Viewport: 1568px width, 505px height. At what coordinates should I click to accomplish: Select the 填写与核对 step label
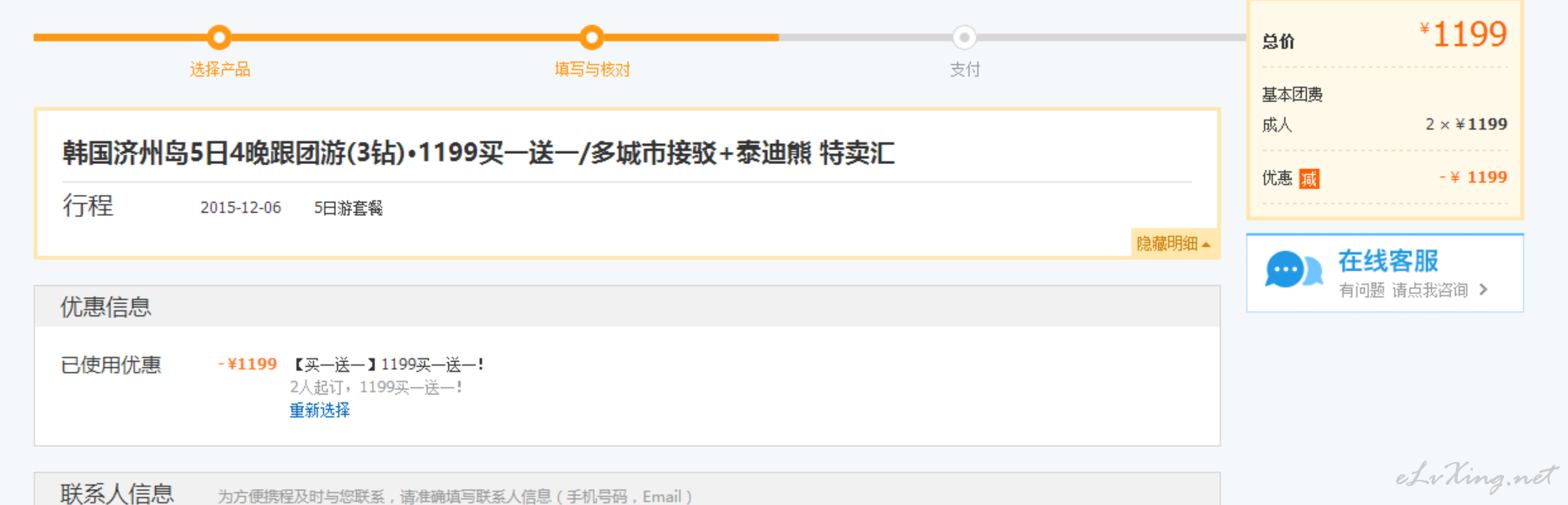pos(592,69)
